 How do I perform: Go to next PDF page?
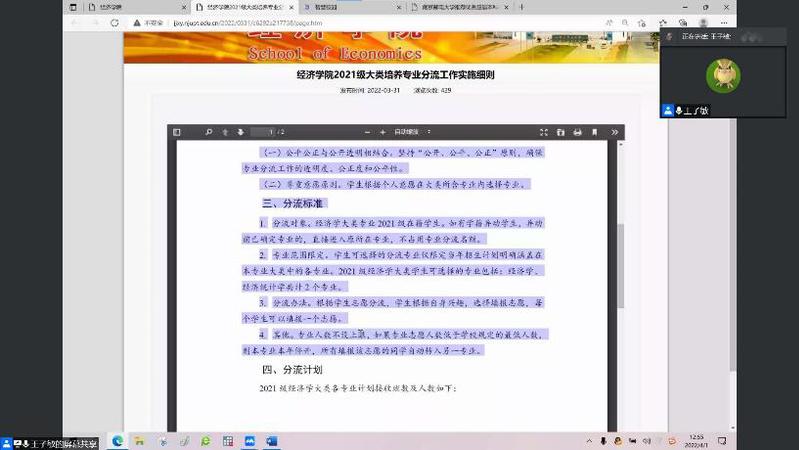[x=240, y=132]
